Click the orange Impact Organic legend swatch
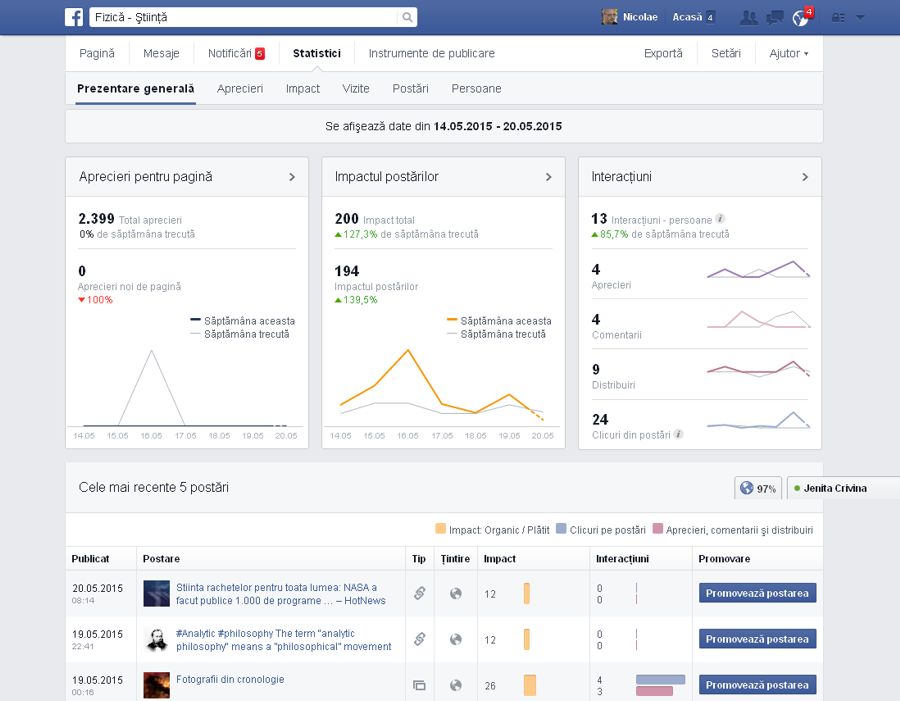Viewport: 900px width, 701px height. (440, 529)
